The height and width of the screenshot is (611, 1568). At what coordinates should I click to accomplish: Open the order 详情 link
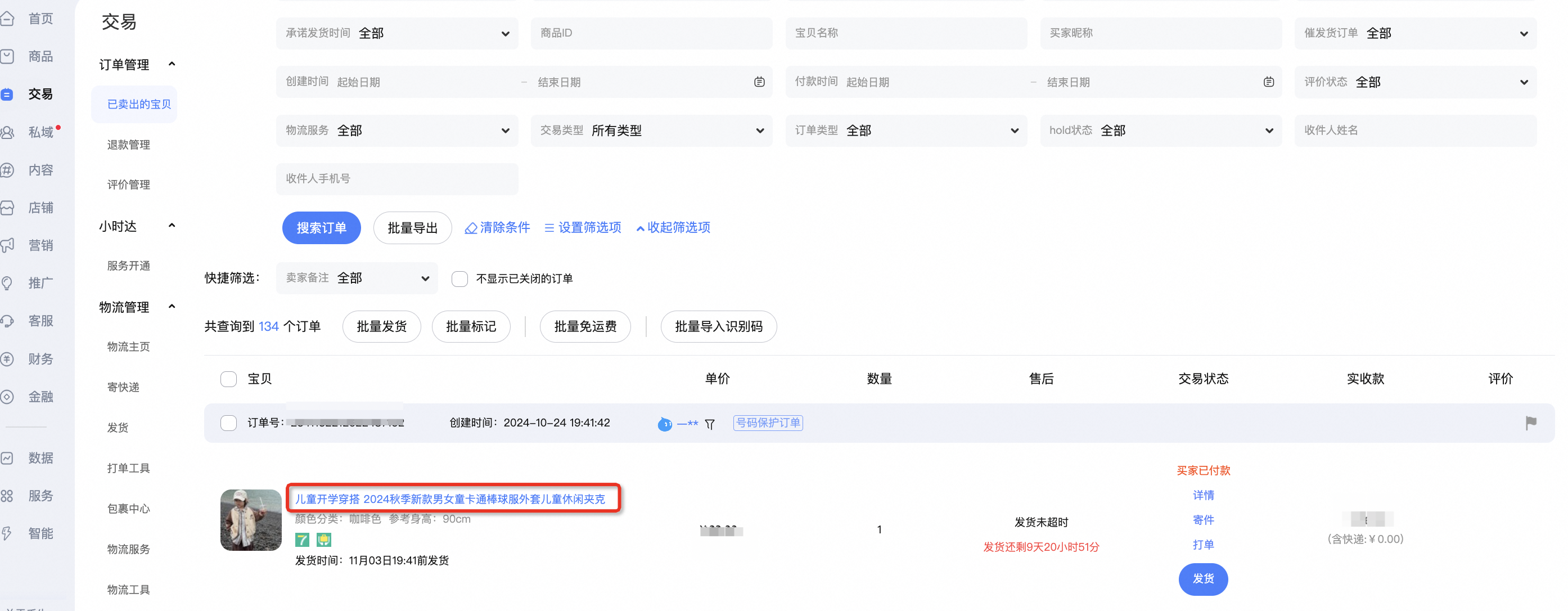pos(1204,496)
